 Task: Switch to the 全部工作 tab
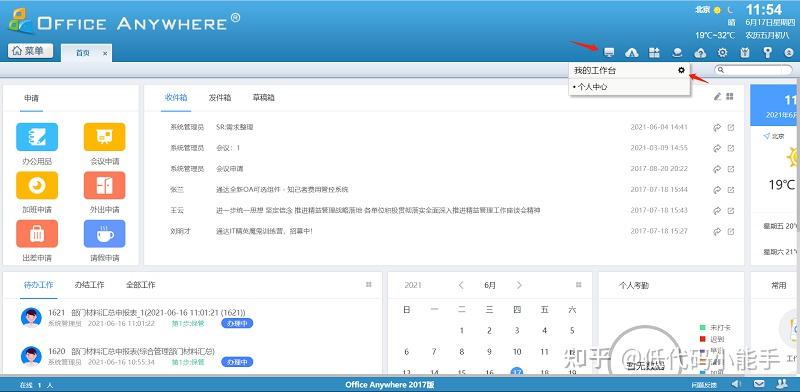(140, 285)
